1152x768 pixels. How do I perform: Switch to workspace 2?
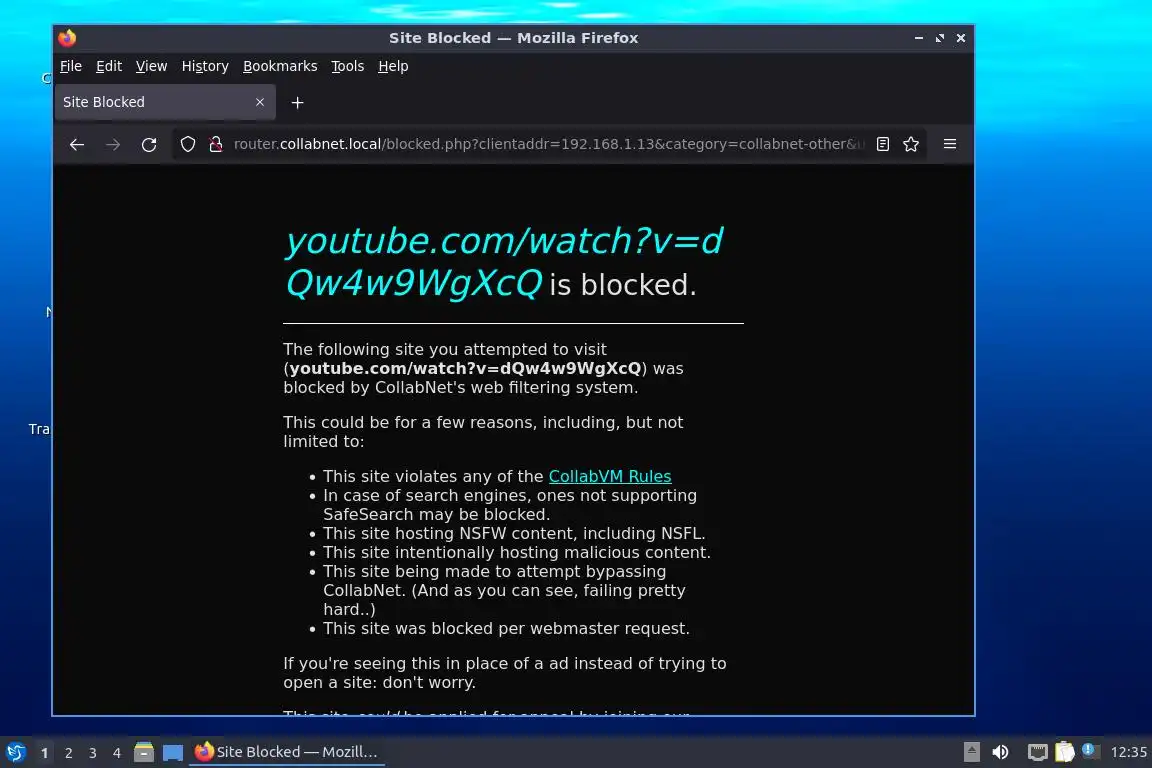68,753
